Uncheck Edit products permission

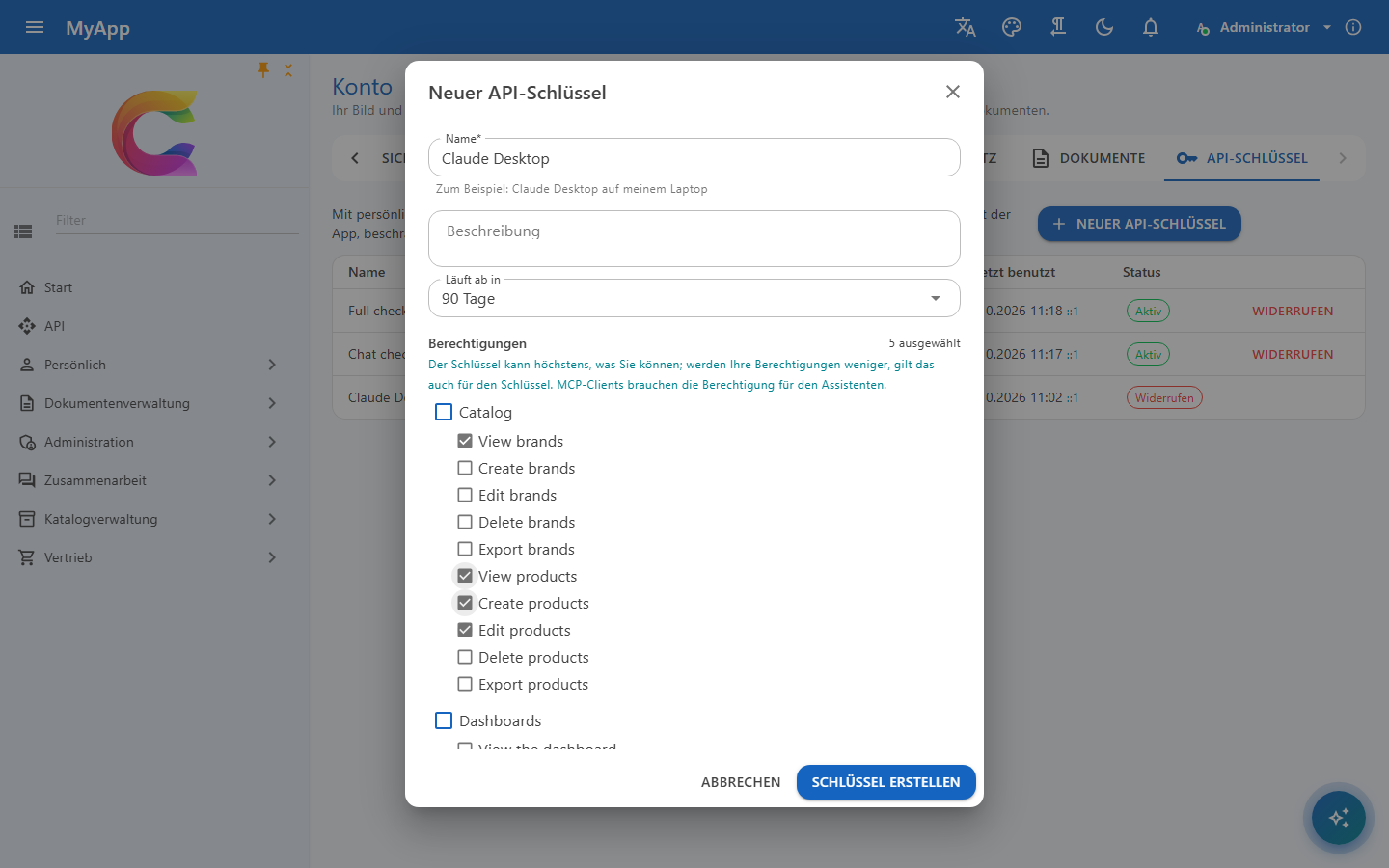[465, 630]
